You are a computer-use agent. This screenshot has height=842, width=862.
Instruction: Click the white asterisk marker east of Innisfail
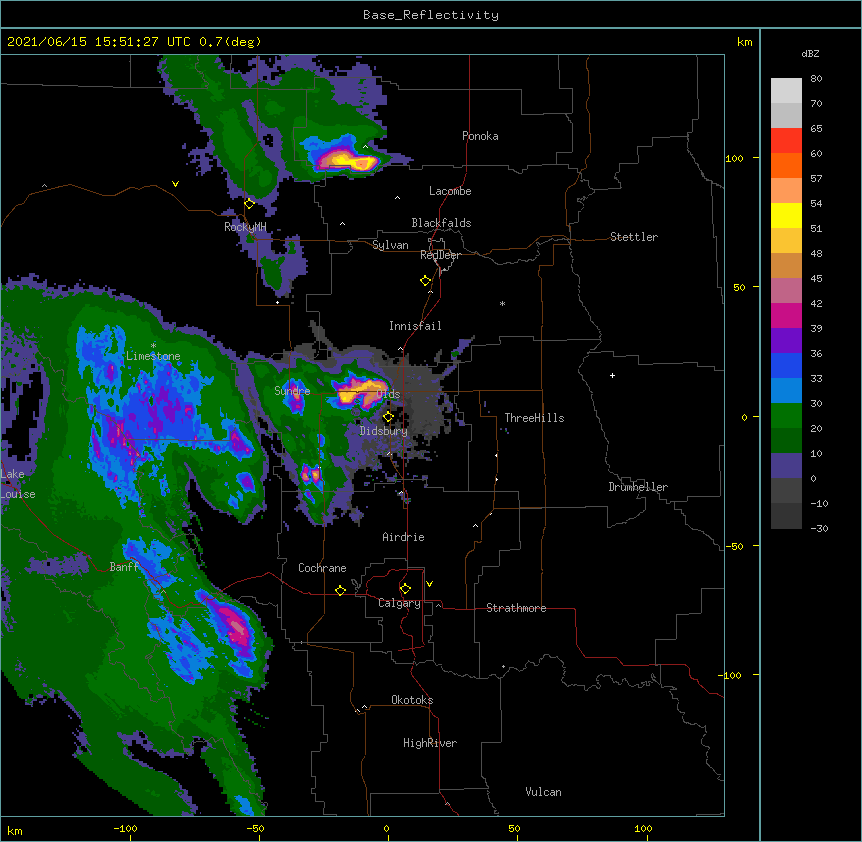tap(502, 303)
